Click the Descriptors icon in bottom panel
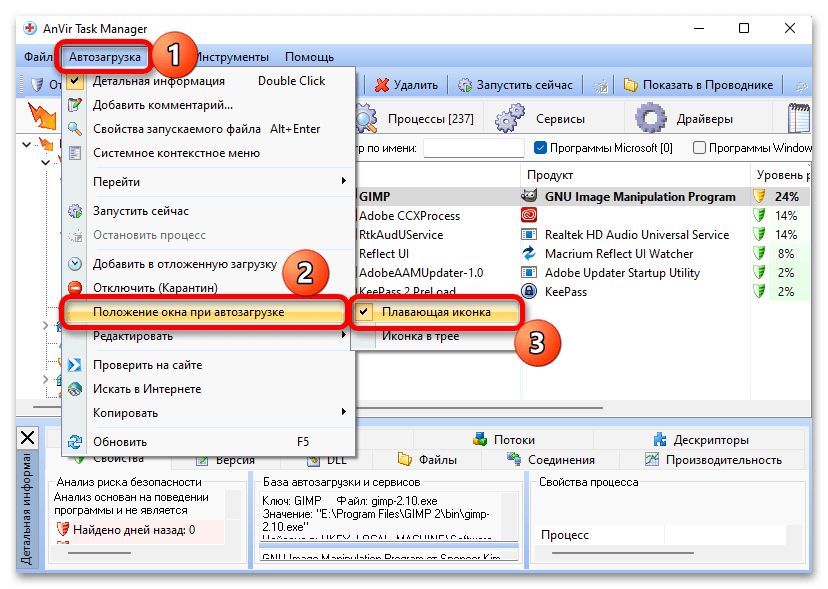 pos(660,440)
